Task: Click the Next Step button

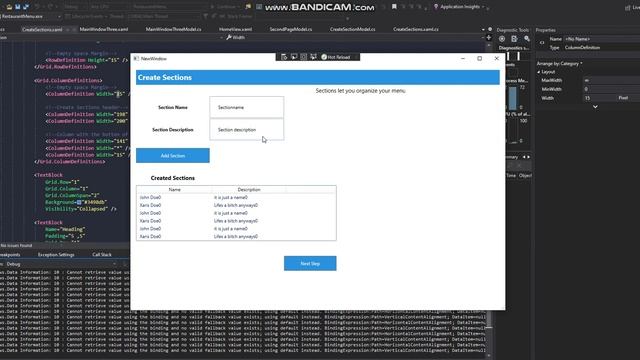Action: pyautogui.click(x=310, y=263)
